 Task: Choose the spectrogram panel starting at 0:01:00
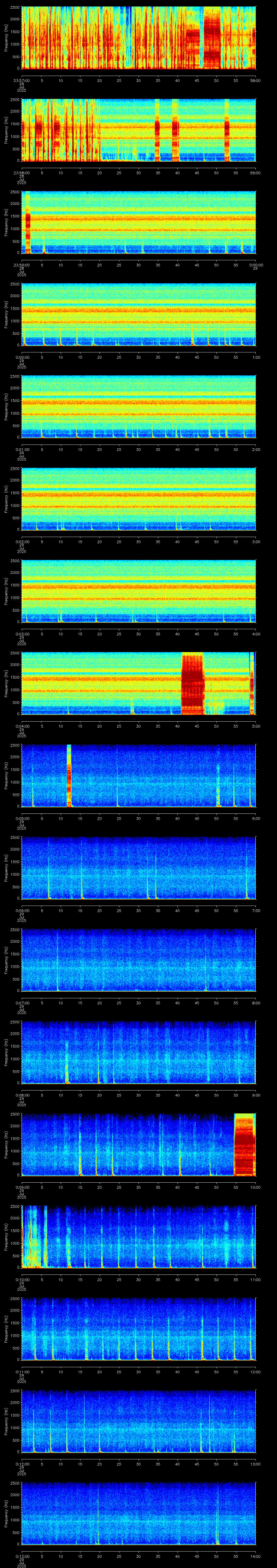click(138, 407)
